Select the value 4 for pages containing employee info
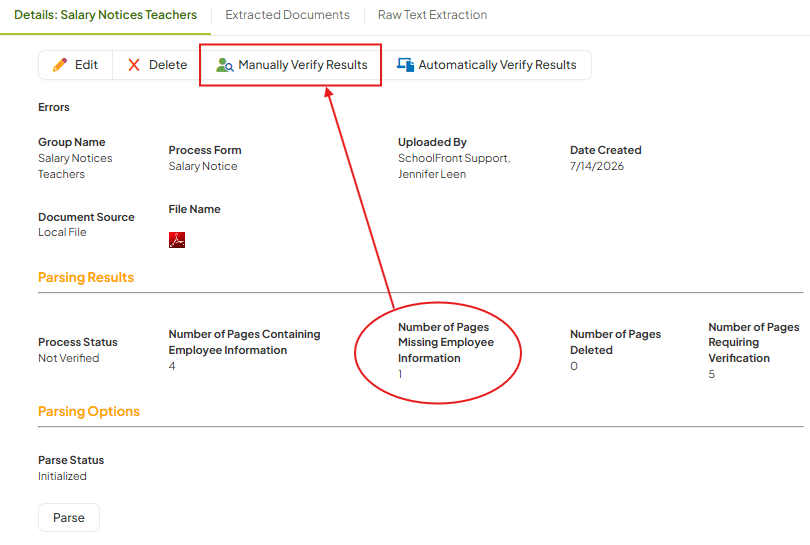The width and height of the screenshot is (810, 545). (x=172, y=366)
